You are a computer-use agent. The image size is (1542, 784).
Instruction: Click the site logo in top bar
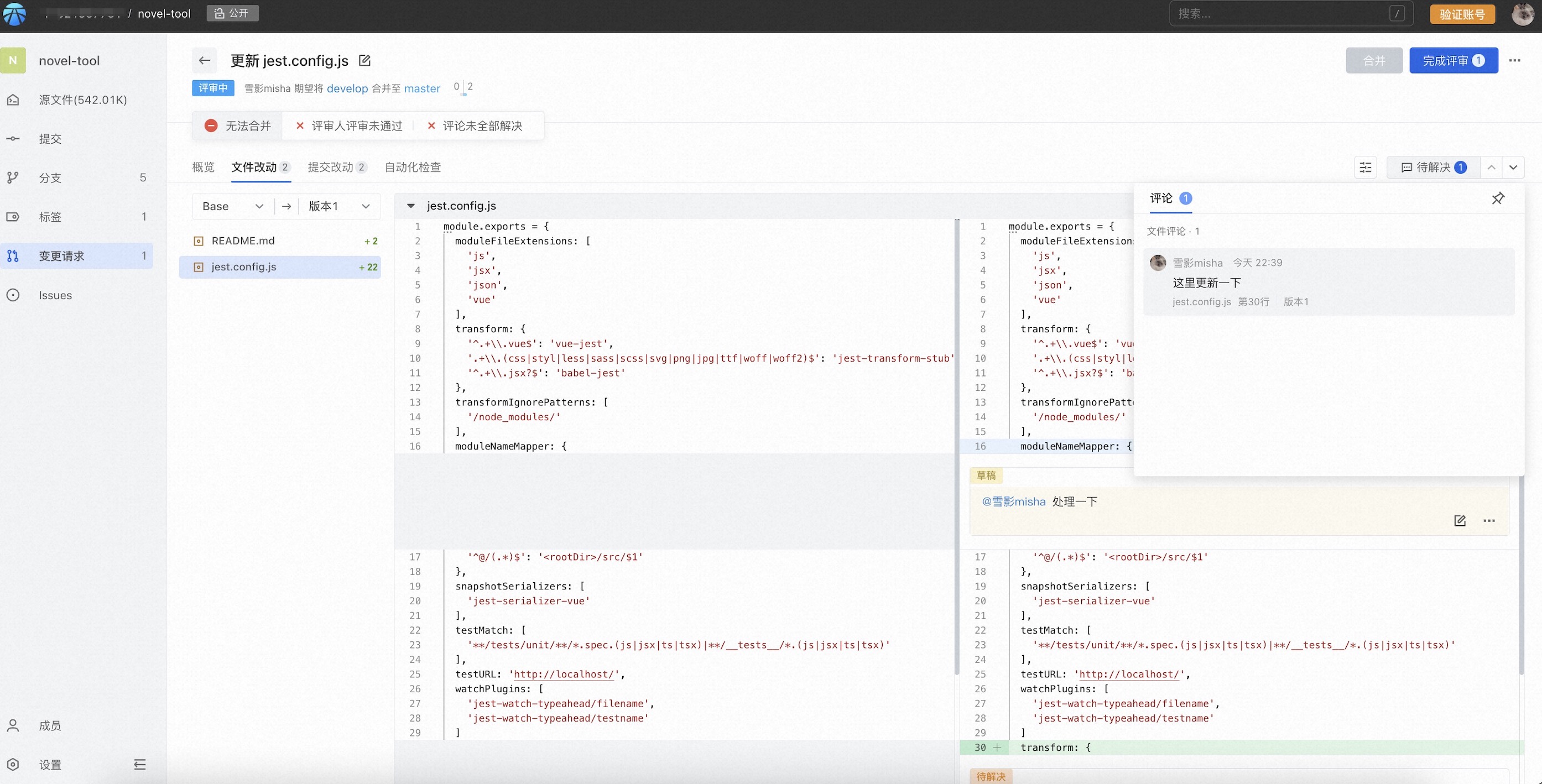[x=14, y=14]
